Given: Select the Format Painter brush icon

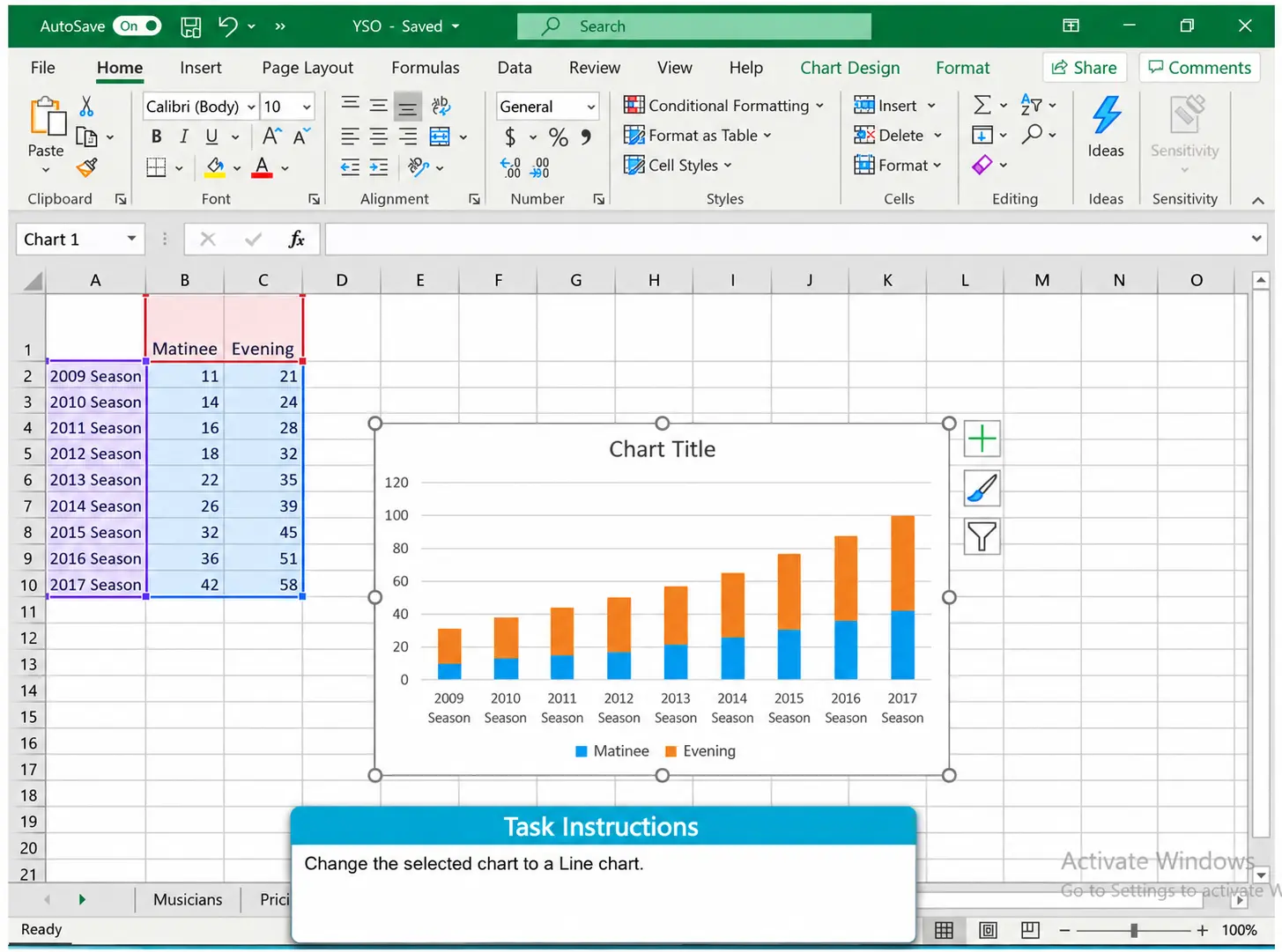Looking at the screenshot, I should click(x=86, y=166).
